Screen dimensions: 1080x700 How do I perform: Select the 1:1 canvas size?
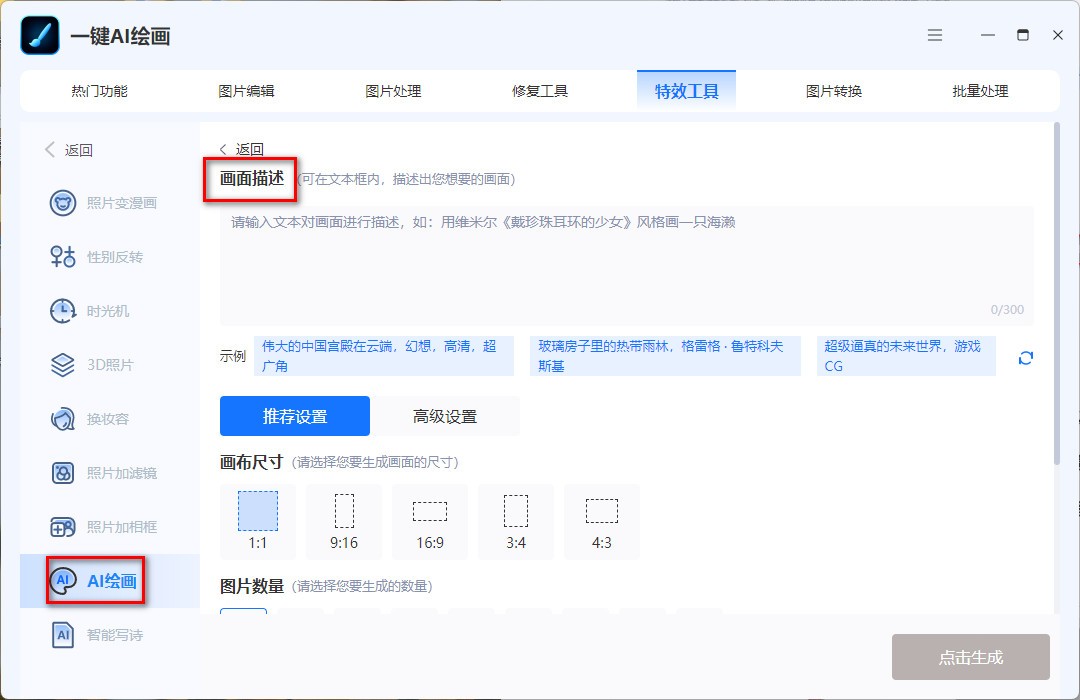coord(257,521)
